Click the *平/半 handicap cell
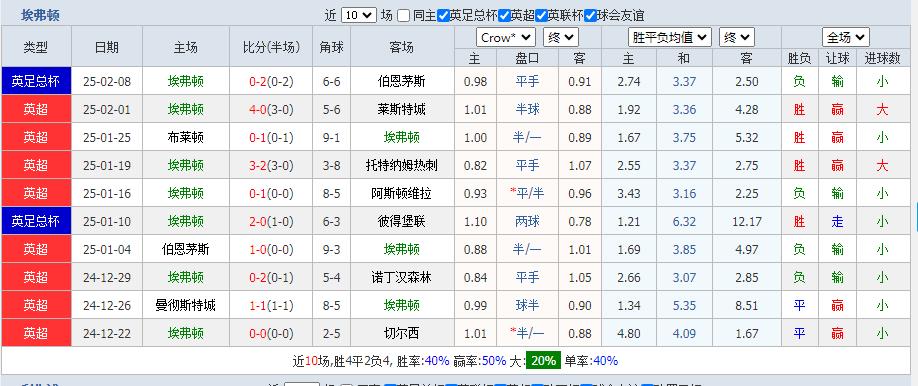The width and height of the screenshot is (918, 386). (527, 194)
